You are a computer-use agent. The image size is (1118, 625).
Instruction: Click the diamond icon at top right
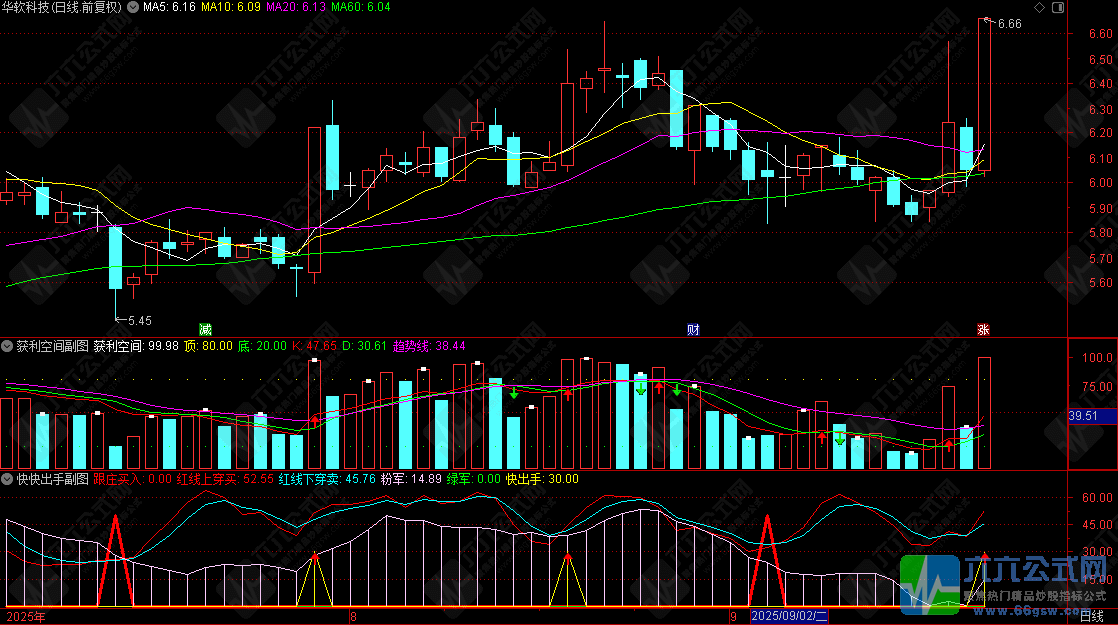1039,7
